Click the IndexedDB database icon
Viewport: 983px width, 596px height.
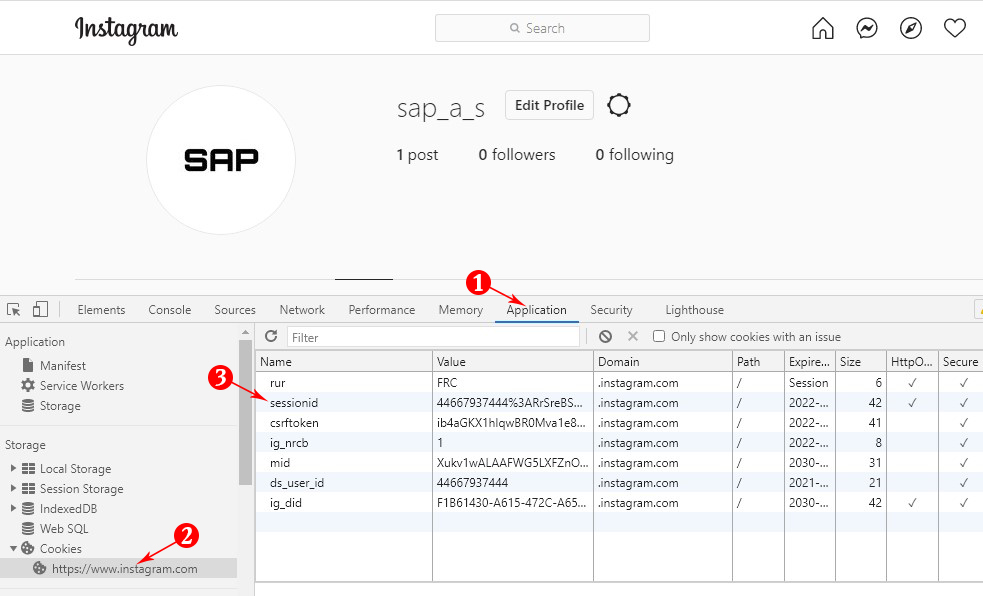pos(28,508)
